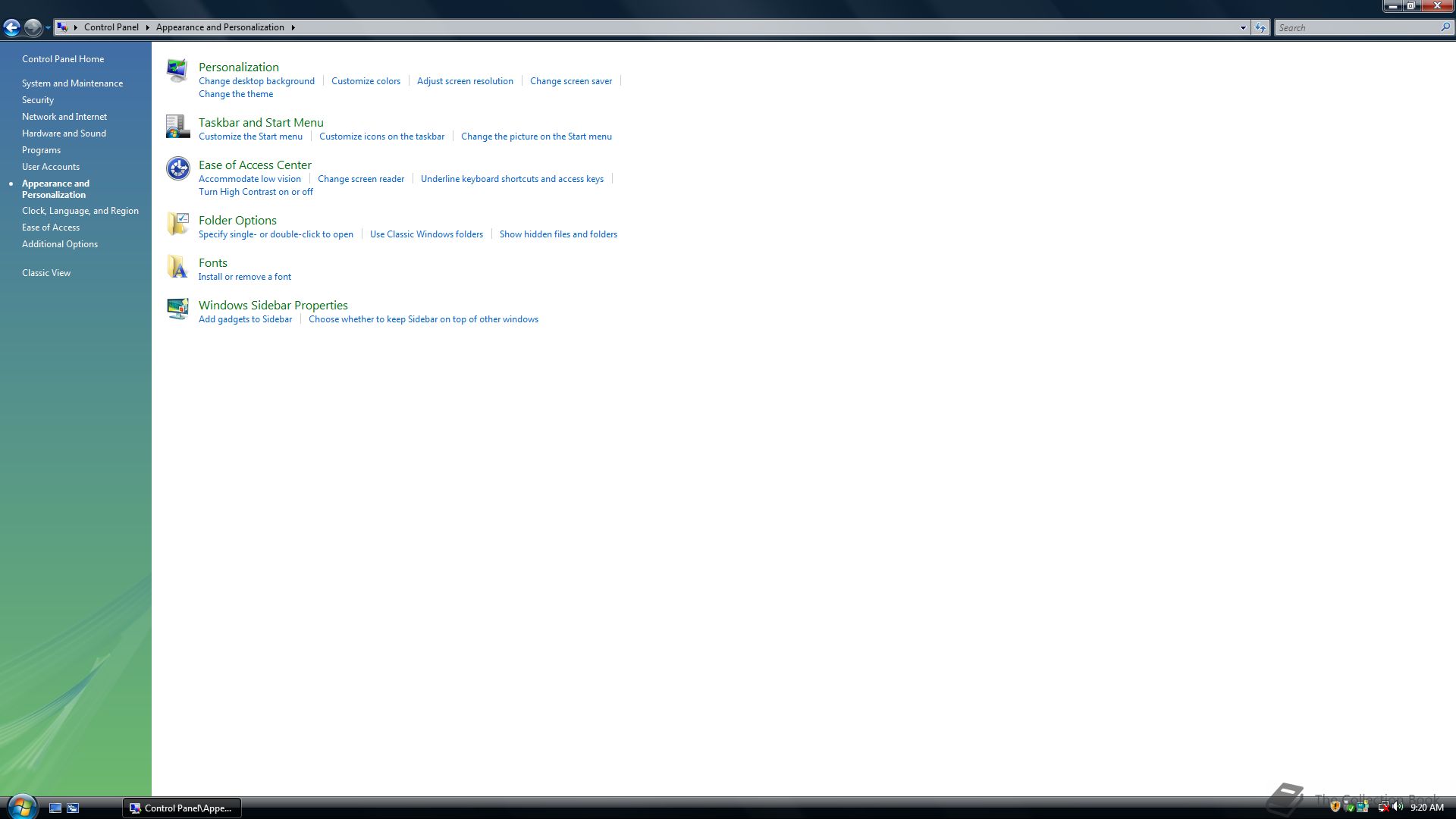Open Folder Options heading
This screenshot has width=1456, height=819.
(237, 220)
